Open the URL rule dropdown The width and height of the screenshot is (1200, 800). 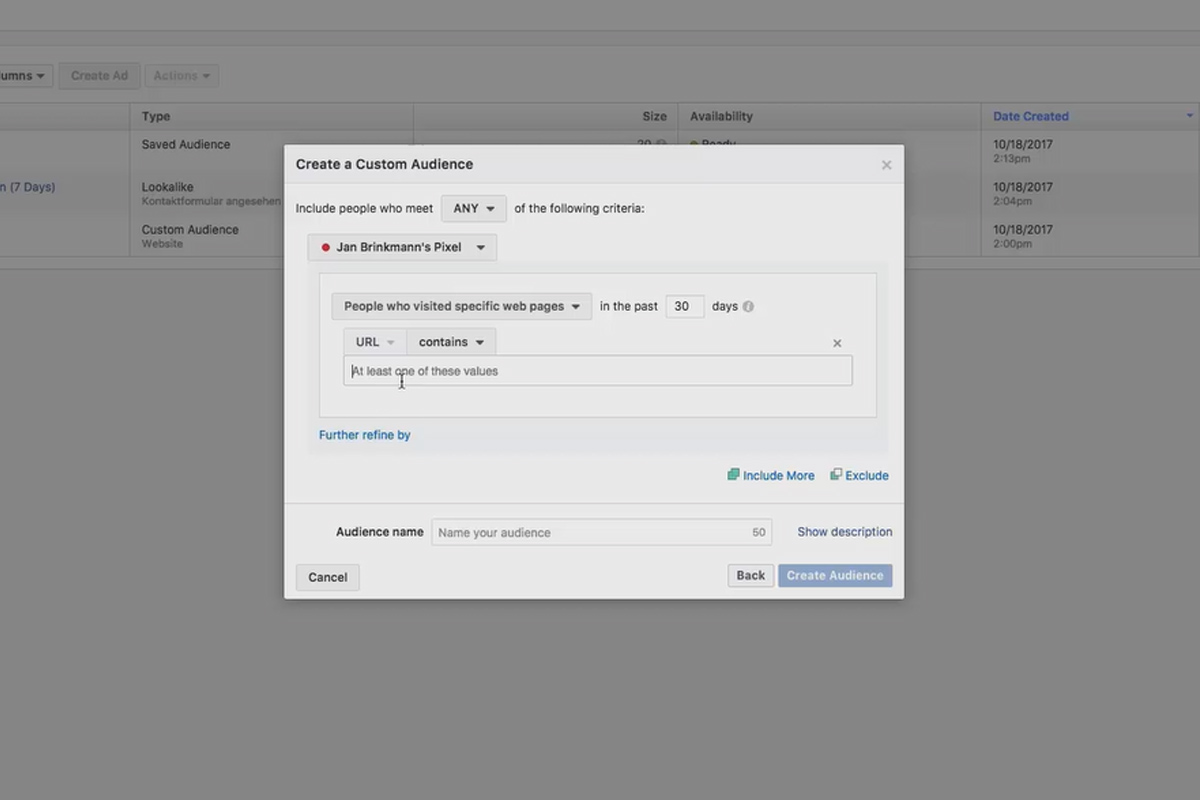pos(375,342)
